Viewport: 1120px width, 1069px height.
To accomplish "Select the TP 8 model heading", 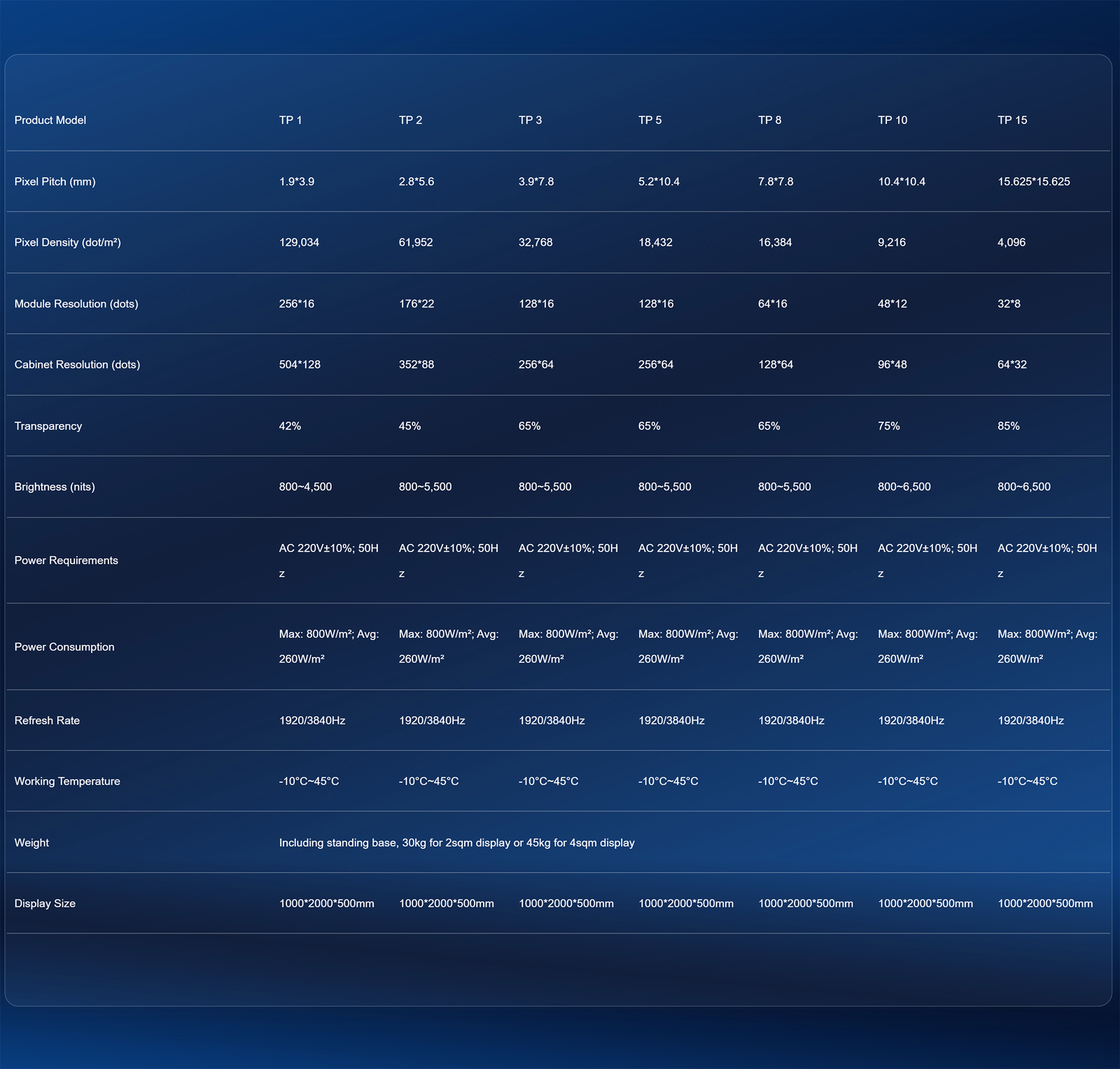I will tap(769, 120).
